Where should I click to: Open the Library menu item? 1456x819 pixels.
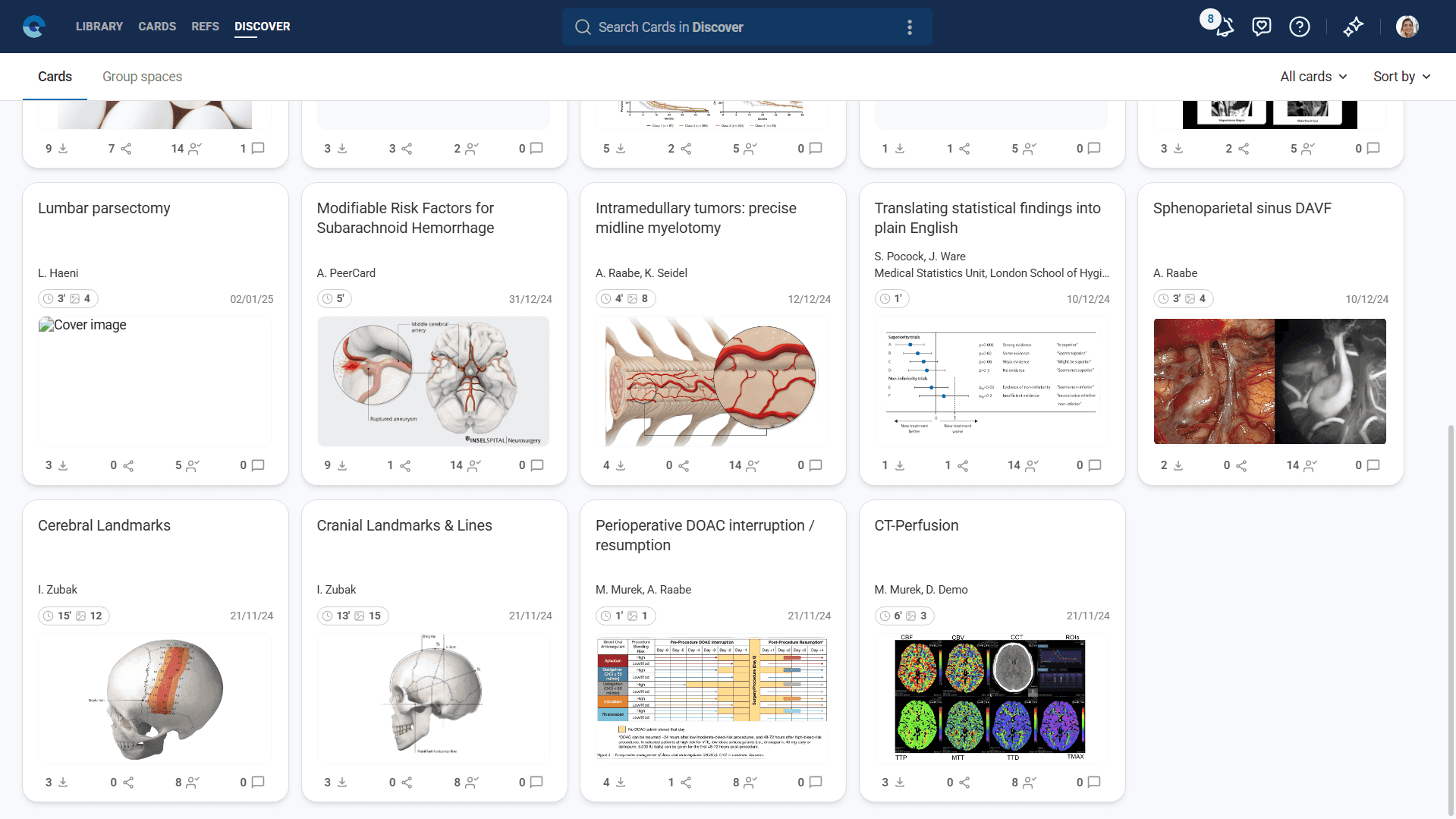click(99, 27)
